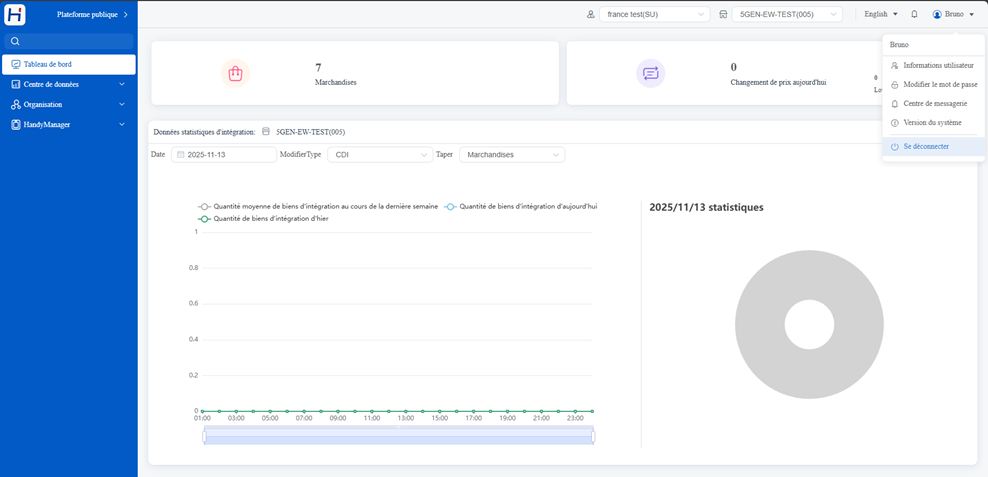Screen dimensions: 988x477
Task: Toggle legend Quantité de biens d'intégration d'hier
Action: (x=263, y=219)
